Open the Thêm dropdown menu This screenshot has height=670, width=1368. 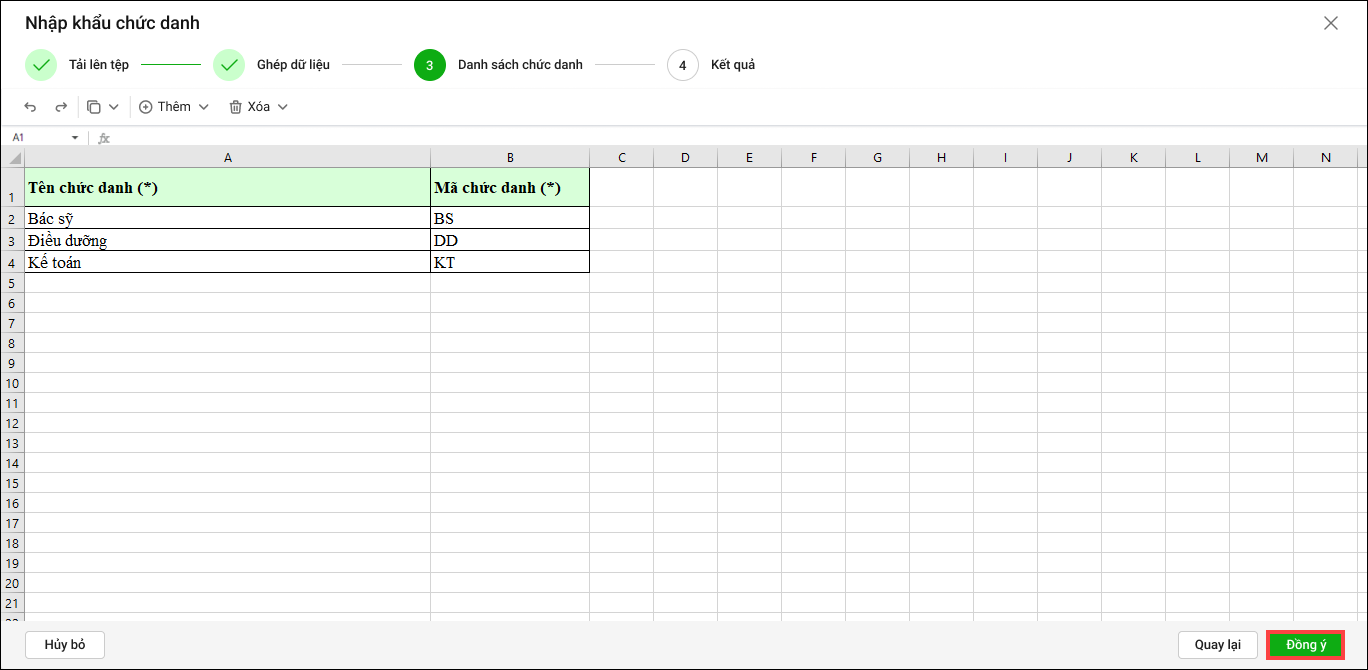click(174, 107)
